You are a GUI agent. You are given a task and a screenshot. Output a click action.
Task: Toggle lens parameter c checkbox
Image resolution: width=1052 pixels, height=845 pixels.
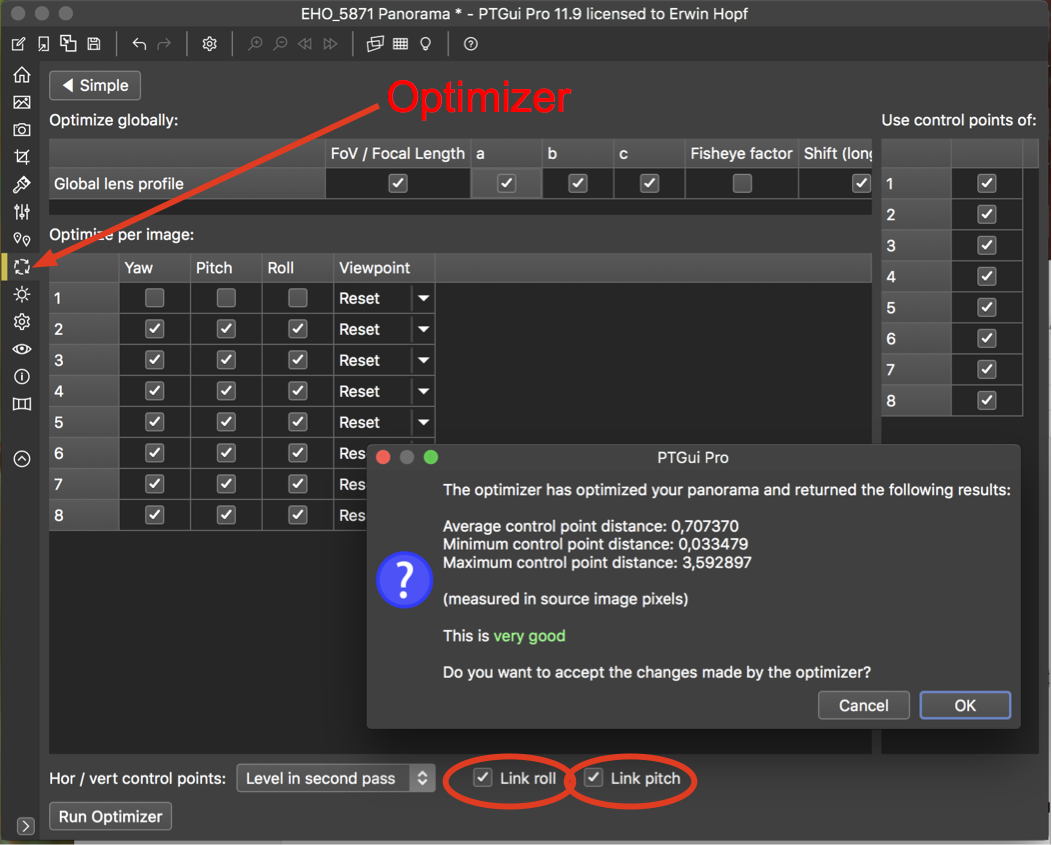[649, 183]
